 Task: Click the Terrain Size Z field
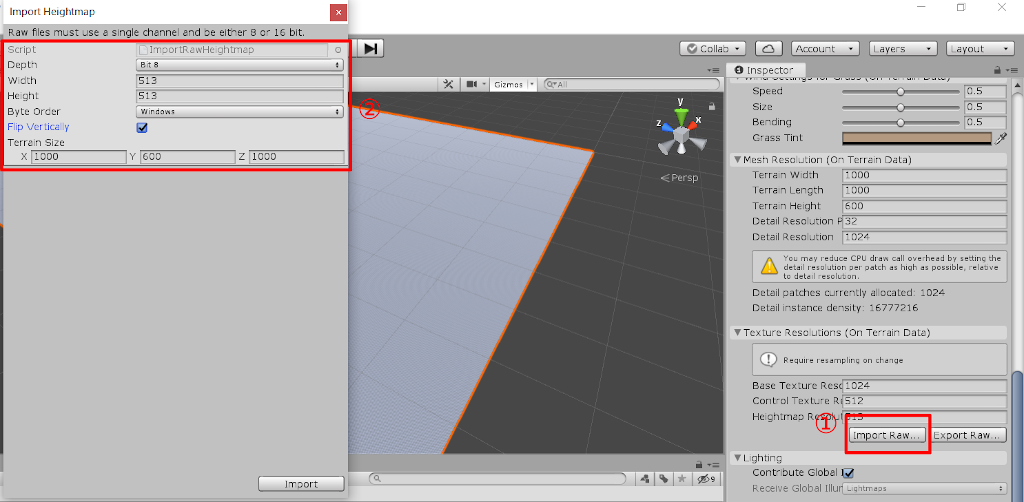296,157
